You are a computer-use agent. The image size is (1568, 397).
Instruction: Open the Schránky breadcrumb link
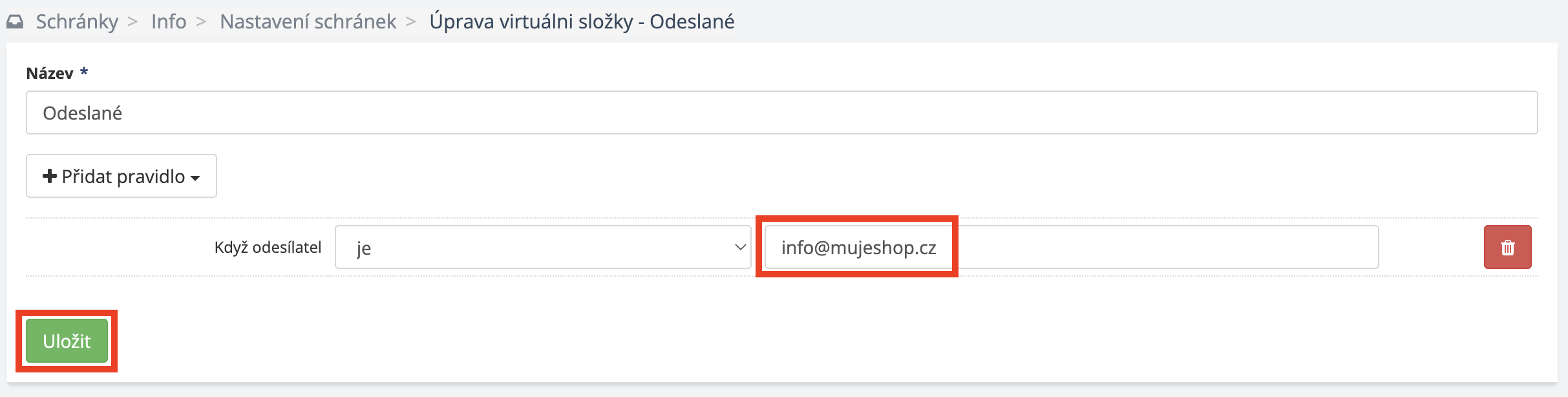(77, 22)
